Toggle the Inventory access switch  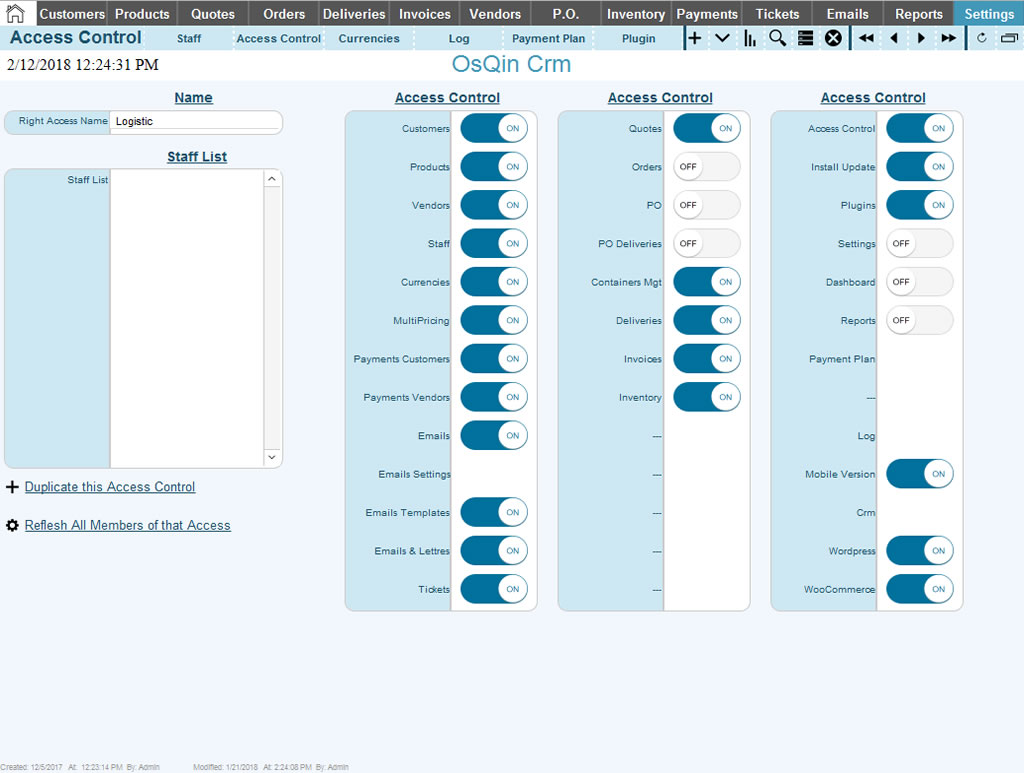pos(707,397)
